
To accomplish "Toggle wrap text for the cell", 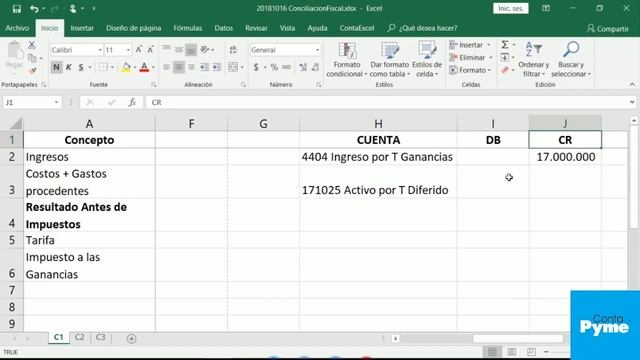I will (233, 50).
